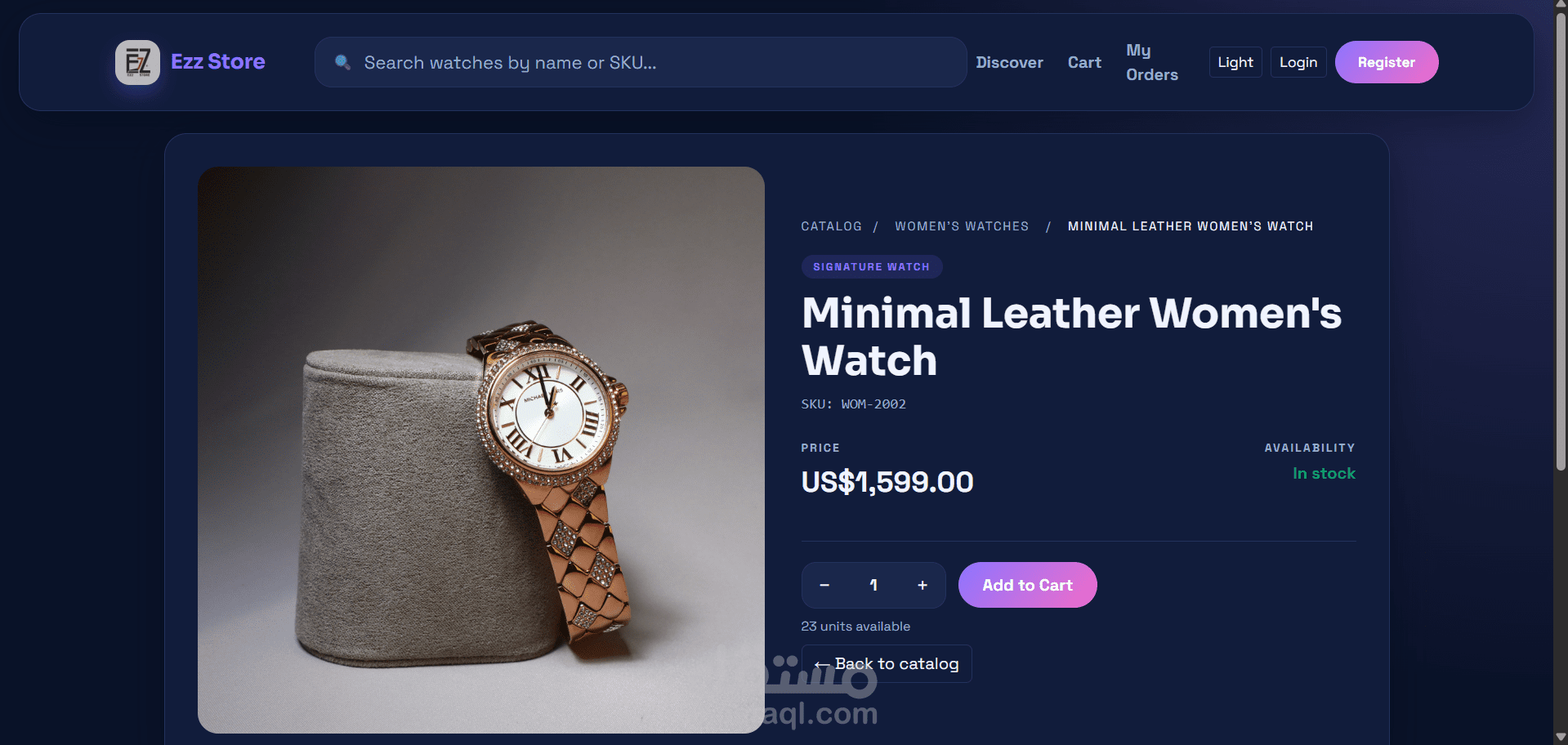This screenshot has height=745, width=1568.
Task: Click the scrollbar up arrow
Action: pos(1561,7)
